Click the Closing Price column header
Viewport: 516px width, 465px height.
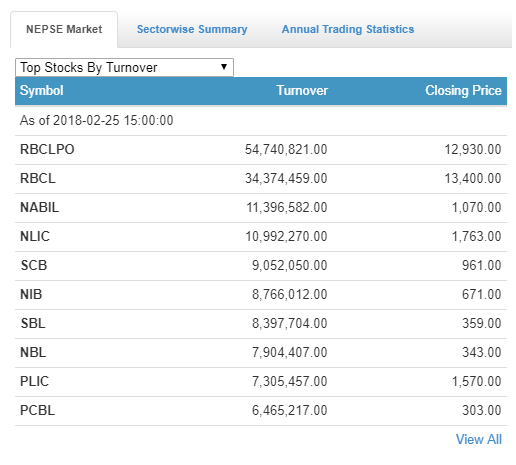coord(463,91)
